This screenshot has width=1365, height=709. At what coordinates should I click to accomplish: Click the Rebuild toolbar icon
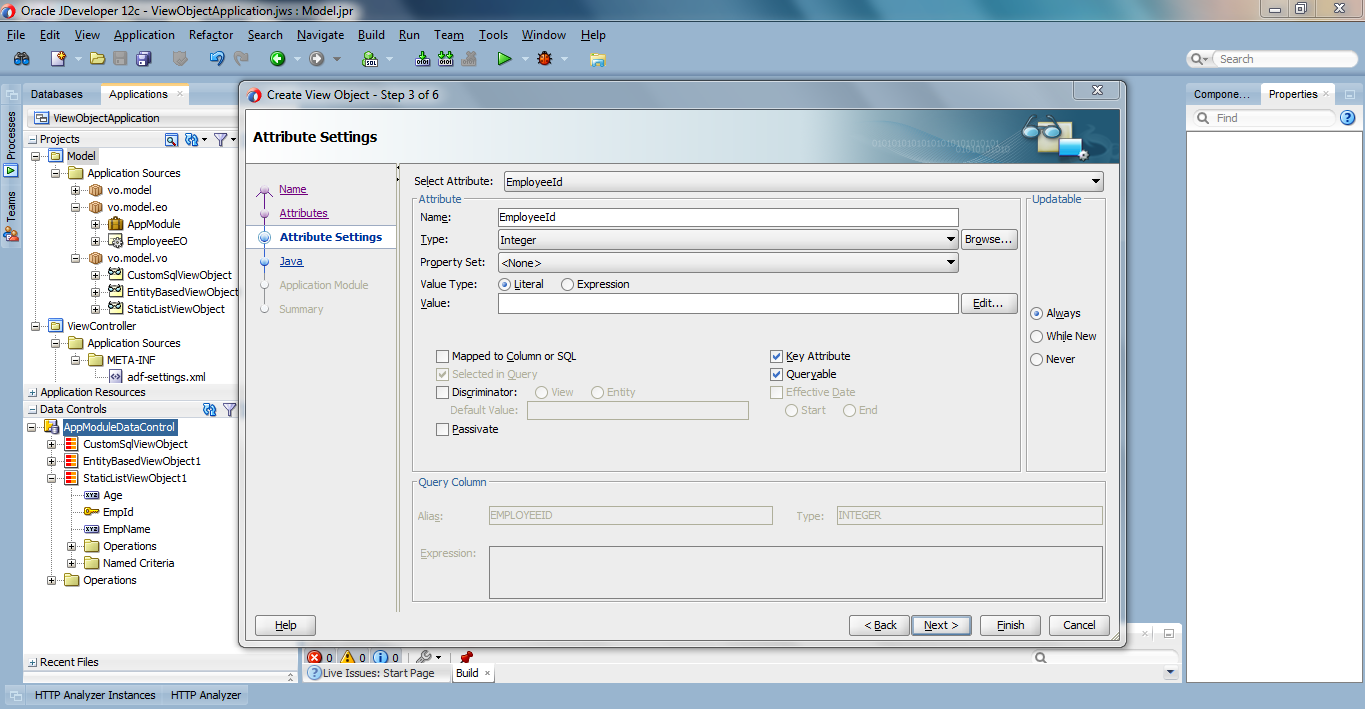(448, 58)
